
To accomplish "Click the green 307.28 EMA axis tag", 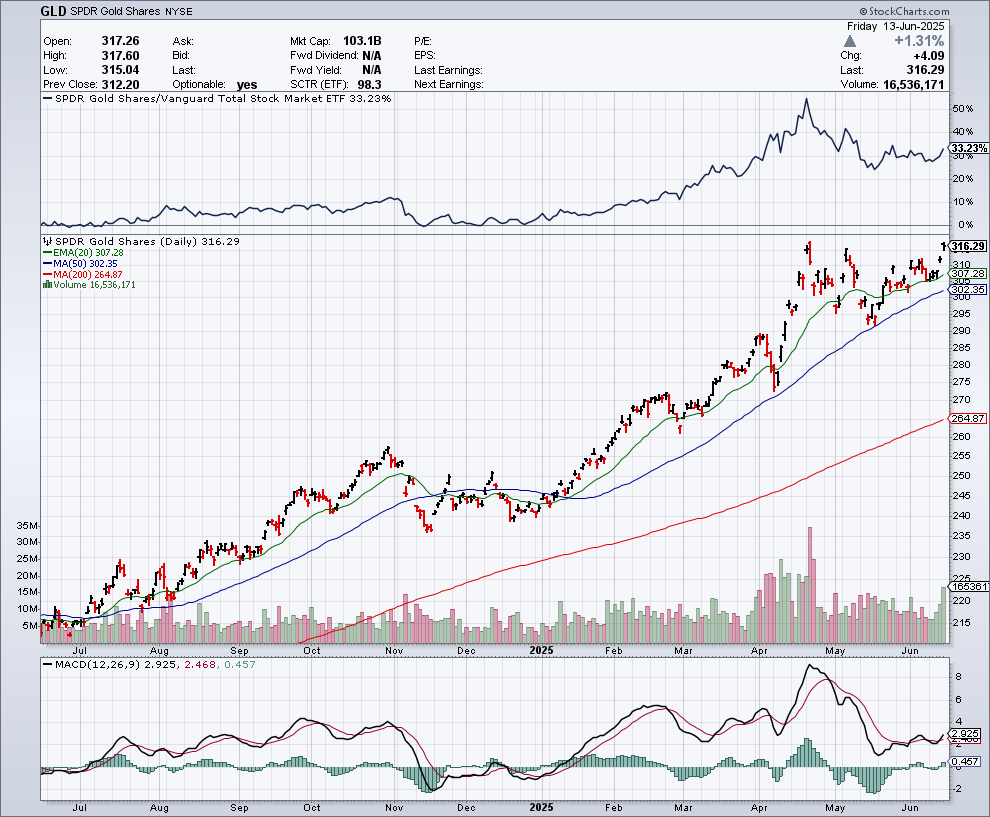I will 969,273.
